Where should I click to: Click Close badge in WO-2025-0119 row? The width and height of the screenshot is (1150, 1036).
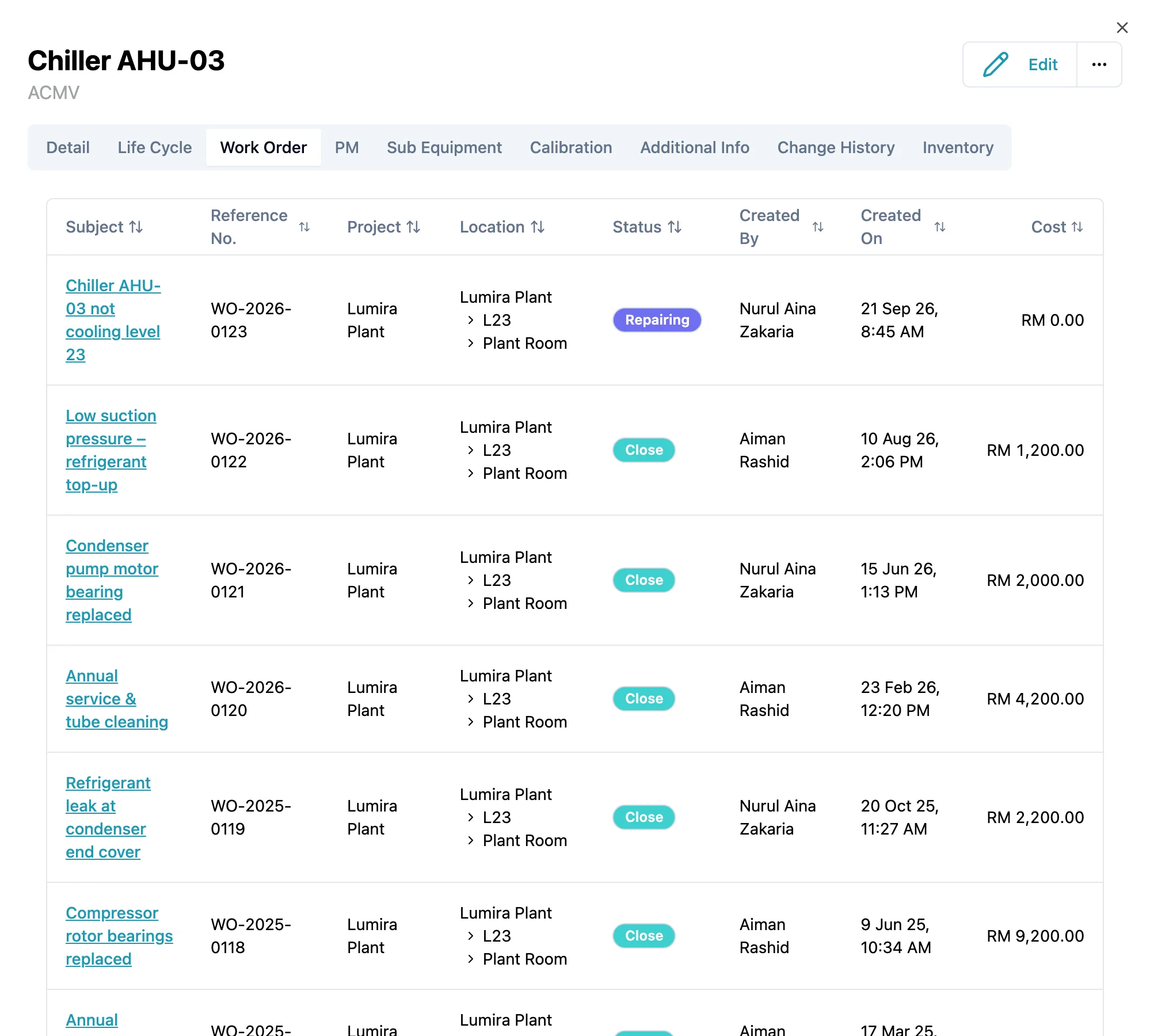click(643, 817)
